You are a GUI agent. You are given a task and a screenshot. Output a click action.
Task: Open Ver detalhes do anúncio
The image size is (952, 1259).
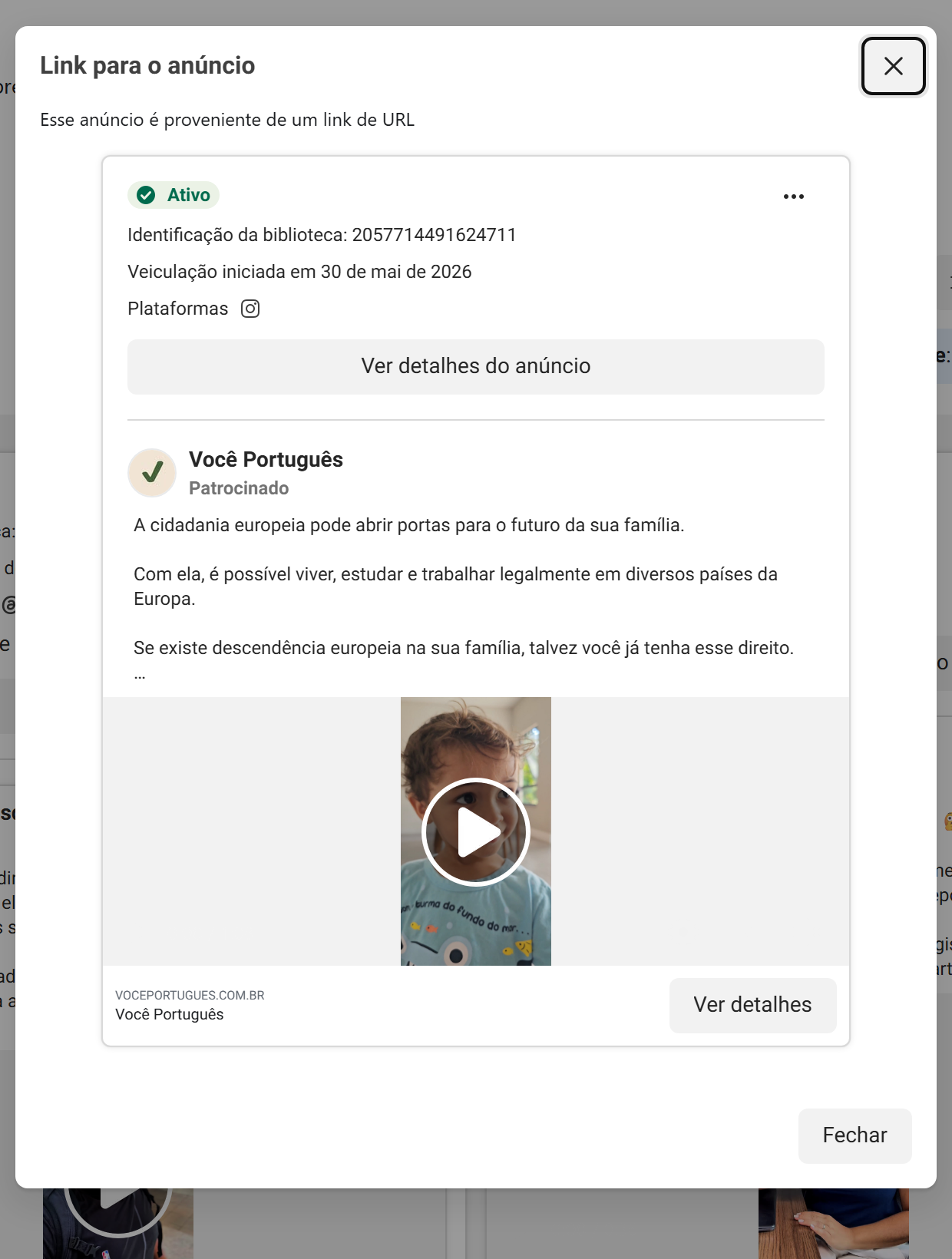coord(476,366)
